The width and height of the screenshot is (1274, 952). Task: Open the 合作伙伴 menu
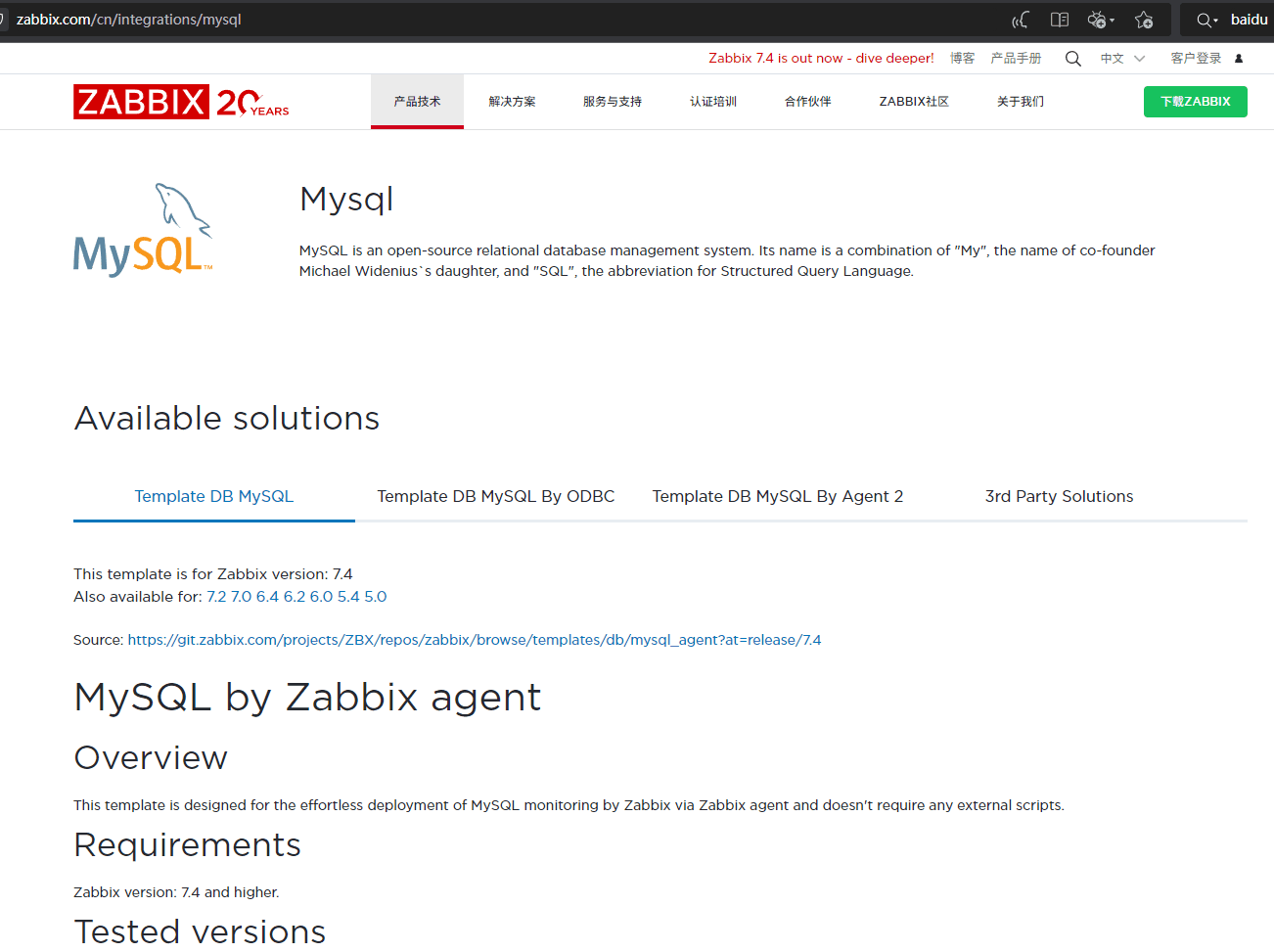(808, 102)
